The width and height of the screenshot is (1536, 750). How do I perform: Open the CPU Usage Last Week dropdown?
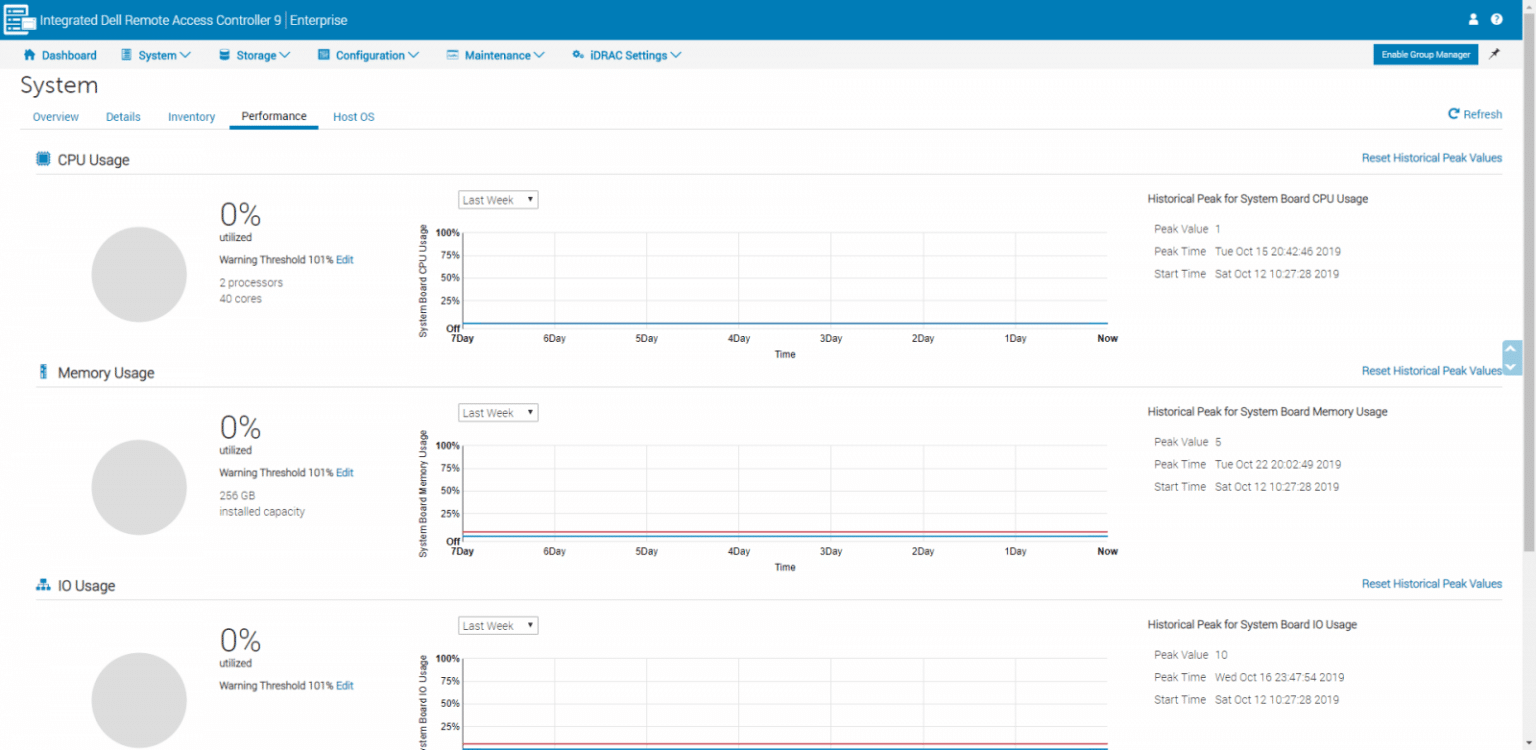coord(498,200)
